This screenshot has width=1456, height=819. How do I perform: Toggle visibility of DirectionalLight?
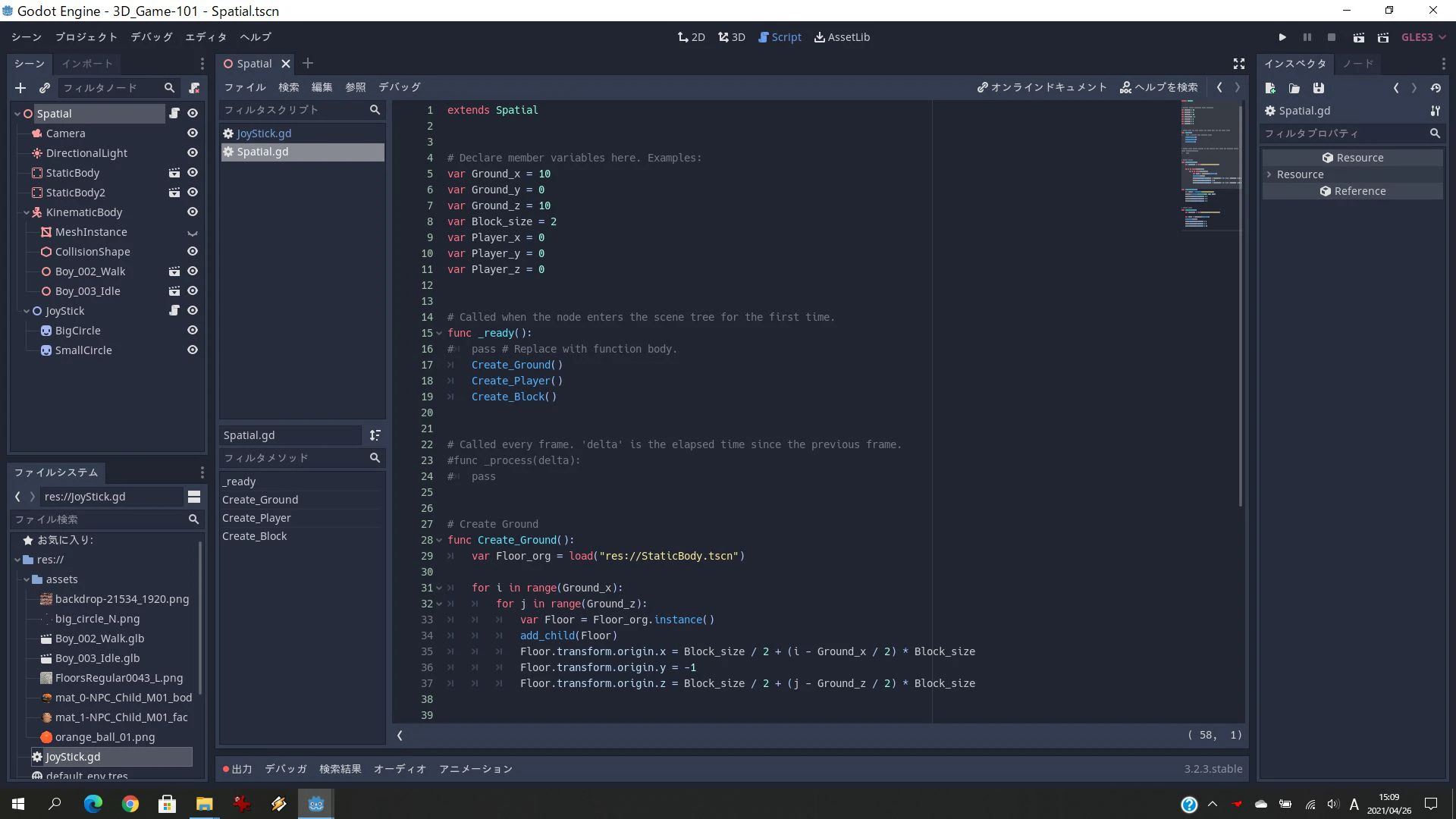click(193, 152)
